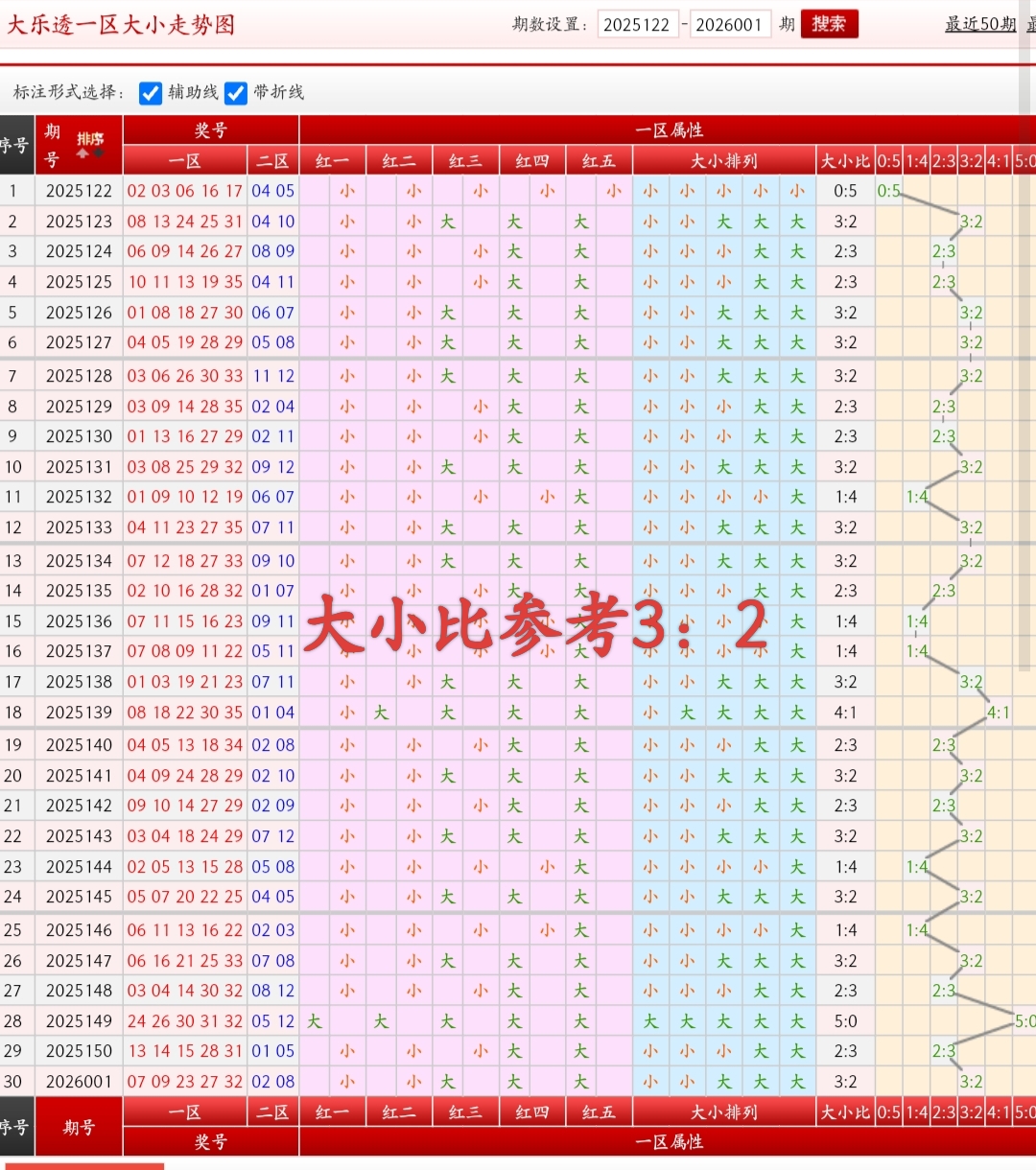Select period number 2025122 in the first row

pyautogui.click(x=79, y=191)
